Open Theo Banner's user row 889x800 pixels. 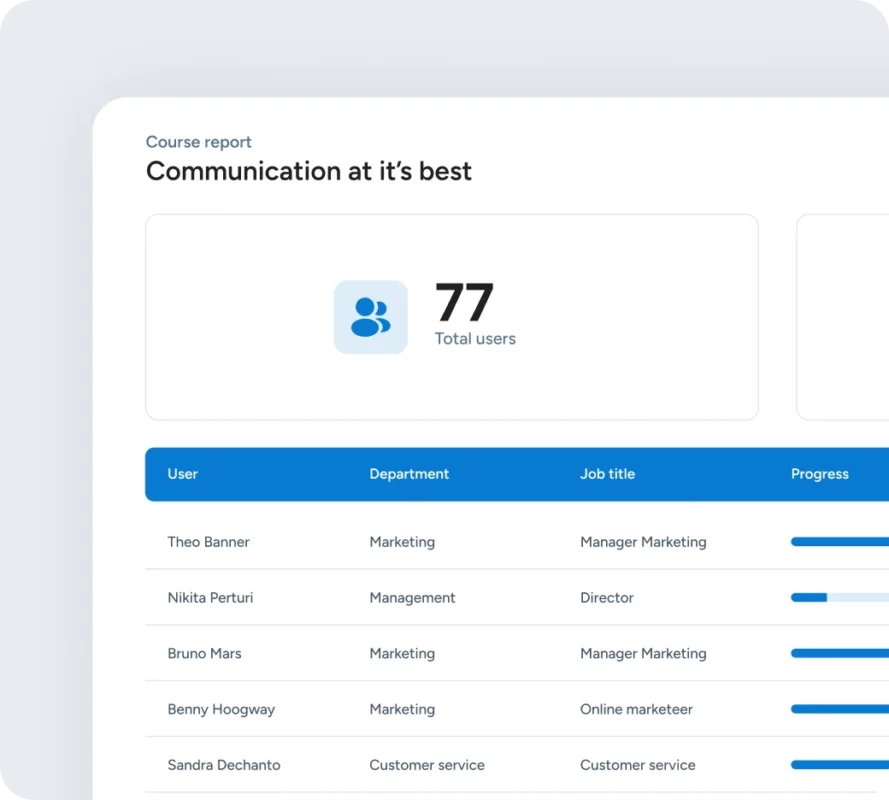coord(208,542)
